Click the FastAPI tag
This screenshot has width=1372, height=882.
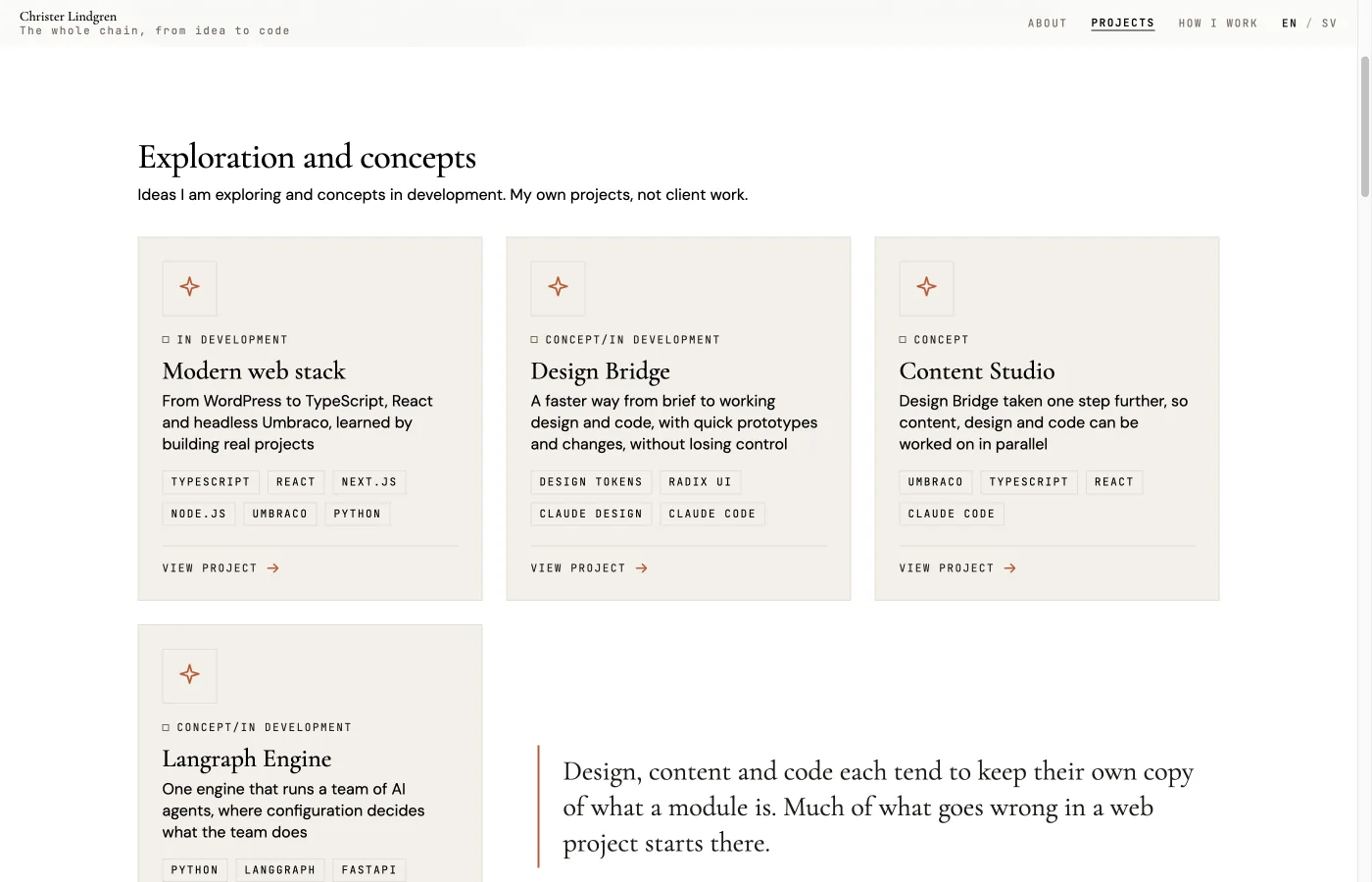[x=369, y=870]
